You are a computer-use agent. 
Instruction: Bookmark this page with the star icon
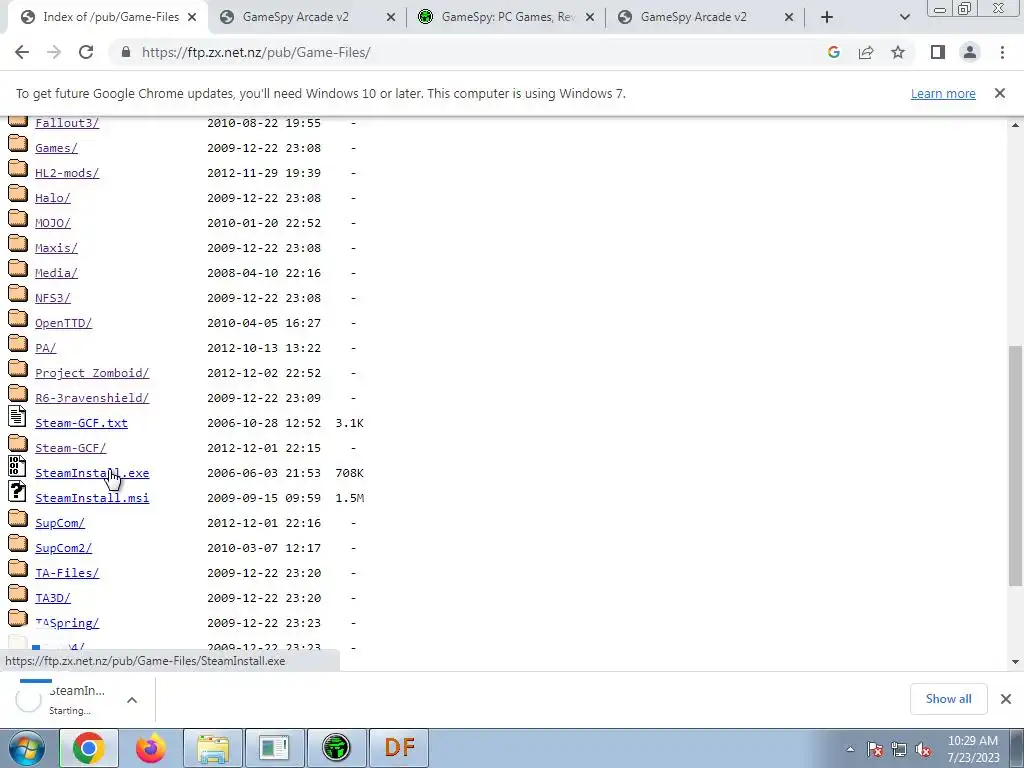898,52
